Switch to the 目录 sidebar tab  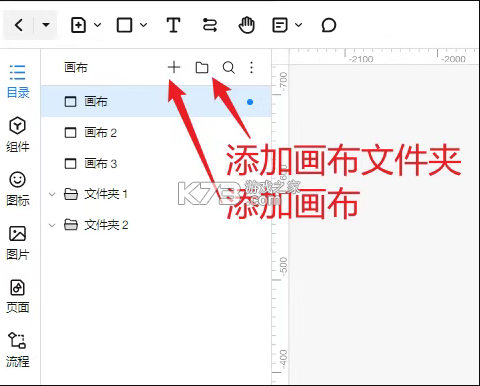point(18,81)
